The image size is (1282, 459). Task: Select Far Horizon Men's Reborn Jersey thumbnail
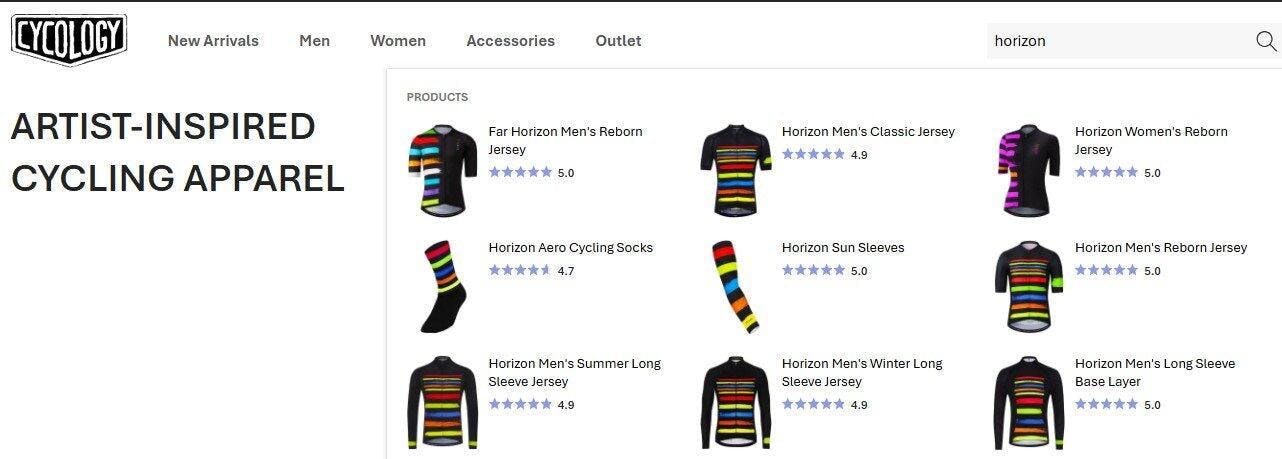pyautogui.click(x=443, y=170)
